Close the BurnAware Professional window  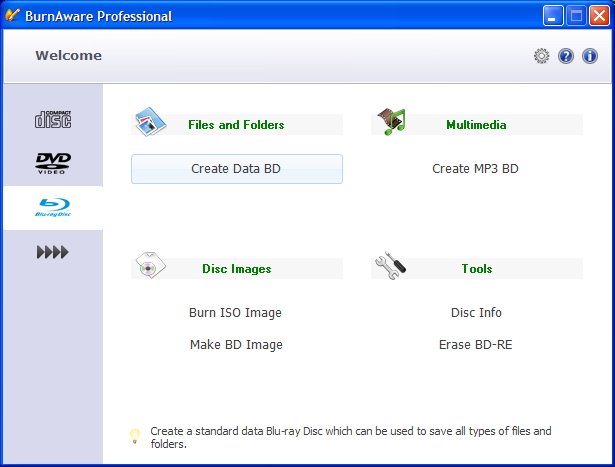(599, 16)
